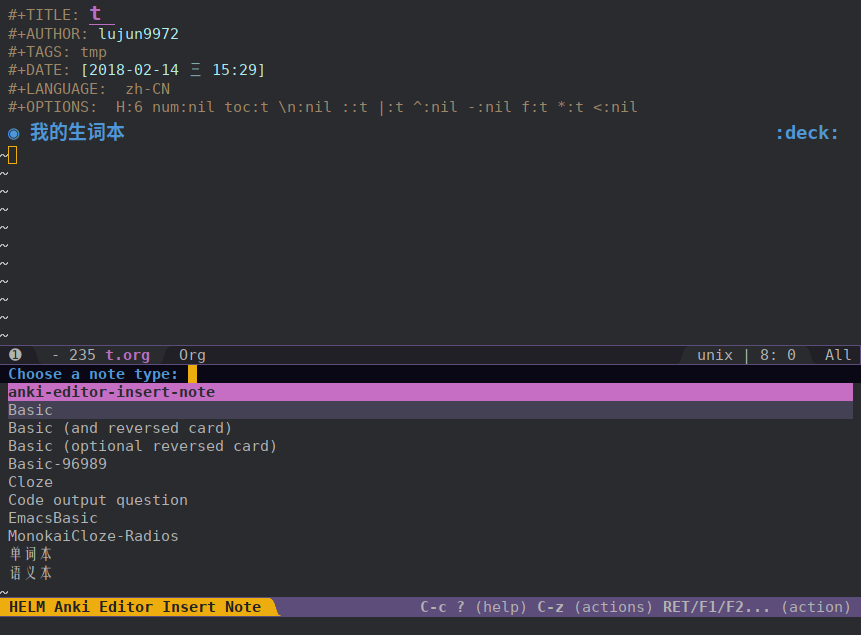Select the highlighted anki-editor-insert-note candidate
This screenshot has width=861, height=635.
tap(111, 391)
